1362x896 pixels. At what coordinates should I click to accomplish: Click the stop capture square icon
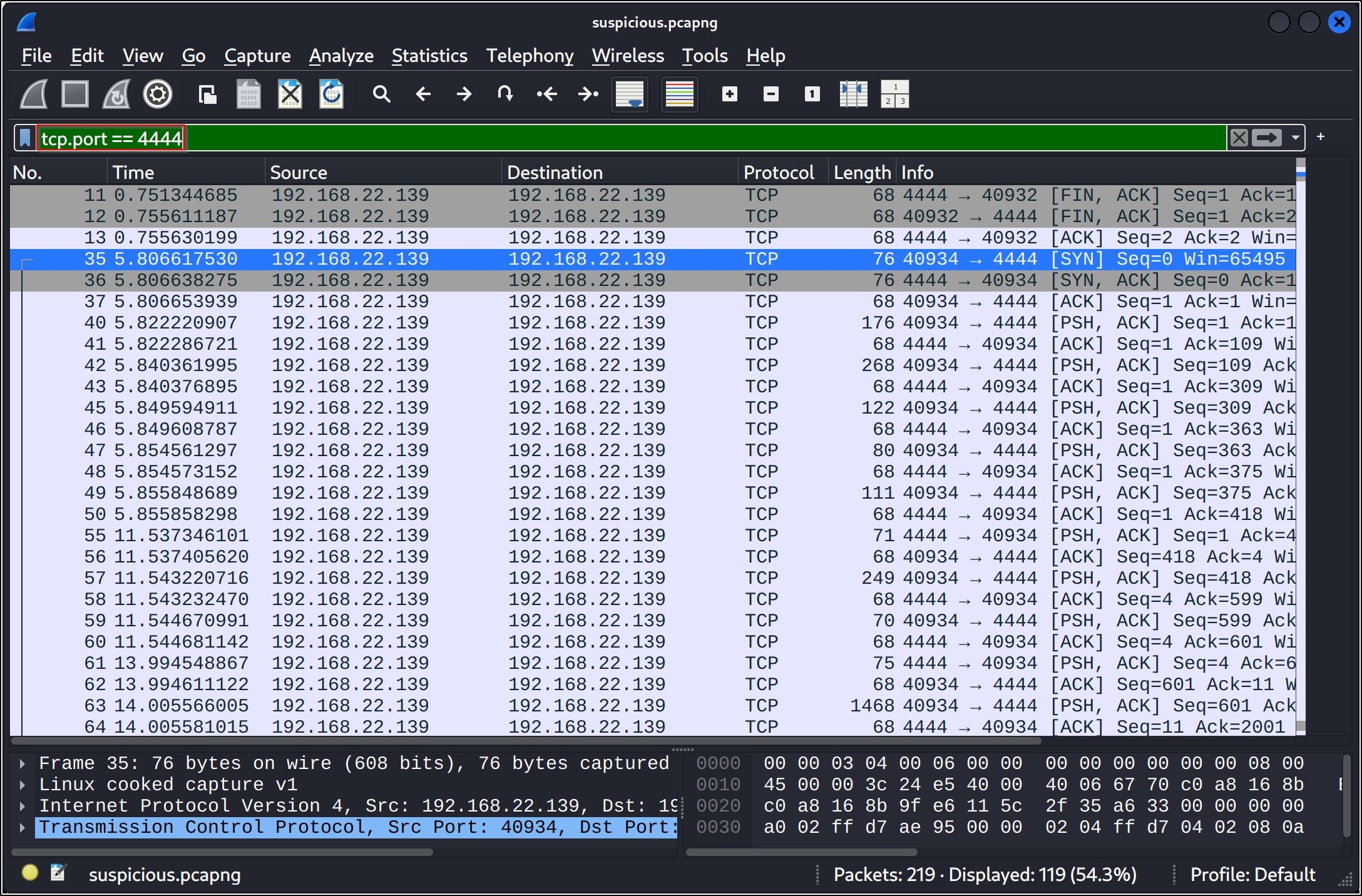click(x=75, y=94)
